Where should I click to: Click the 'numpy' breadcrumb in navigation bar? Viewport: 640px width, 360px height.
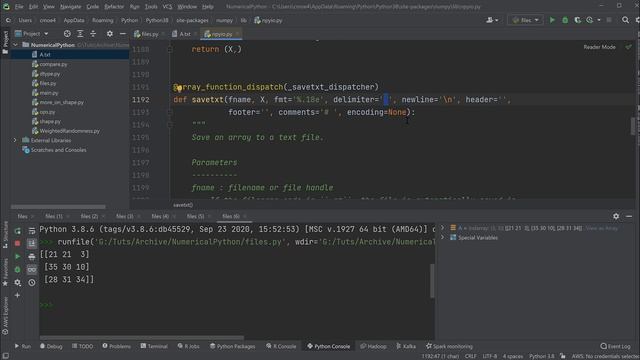(x=224, y=20)
